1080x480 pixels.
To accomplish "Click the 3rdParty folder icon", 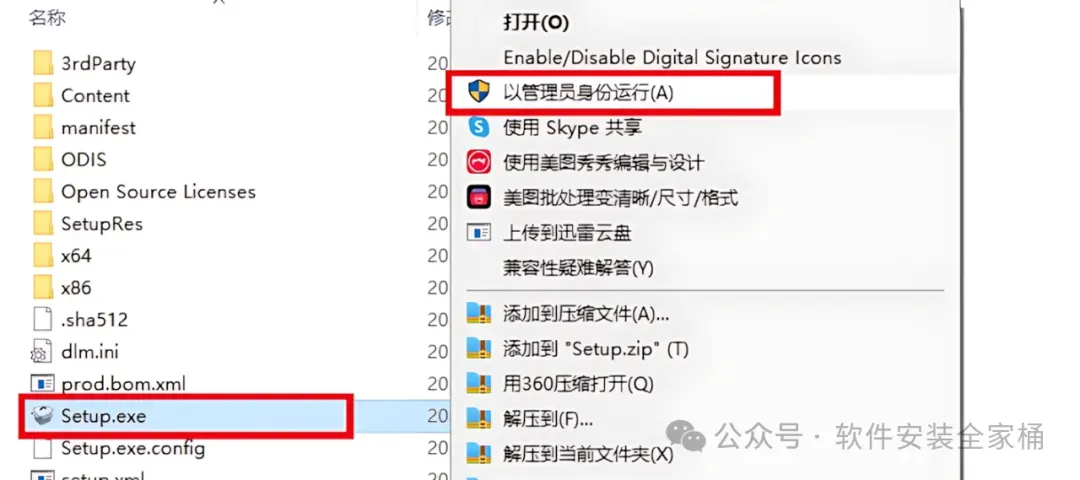I will pos(43,63).
